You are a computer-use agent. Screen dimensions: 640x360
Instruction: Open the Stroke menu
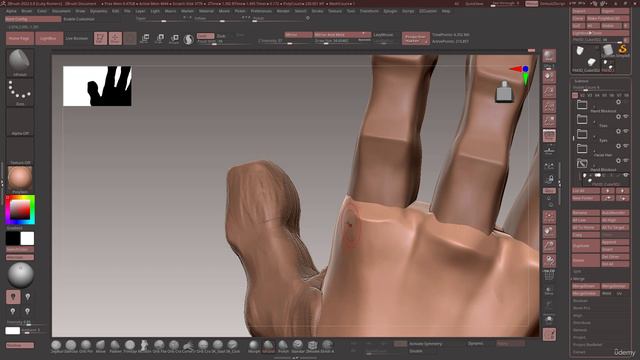pos(317,11)
